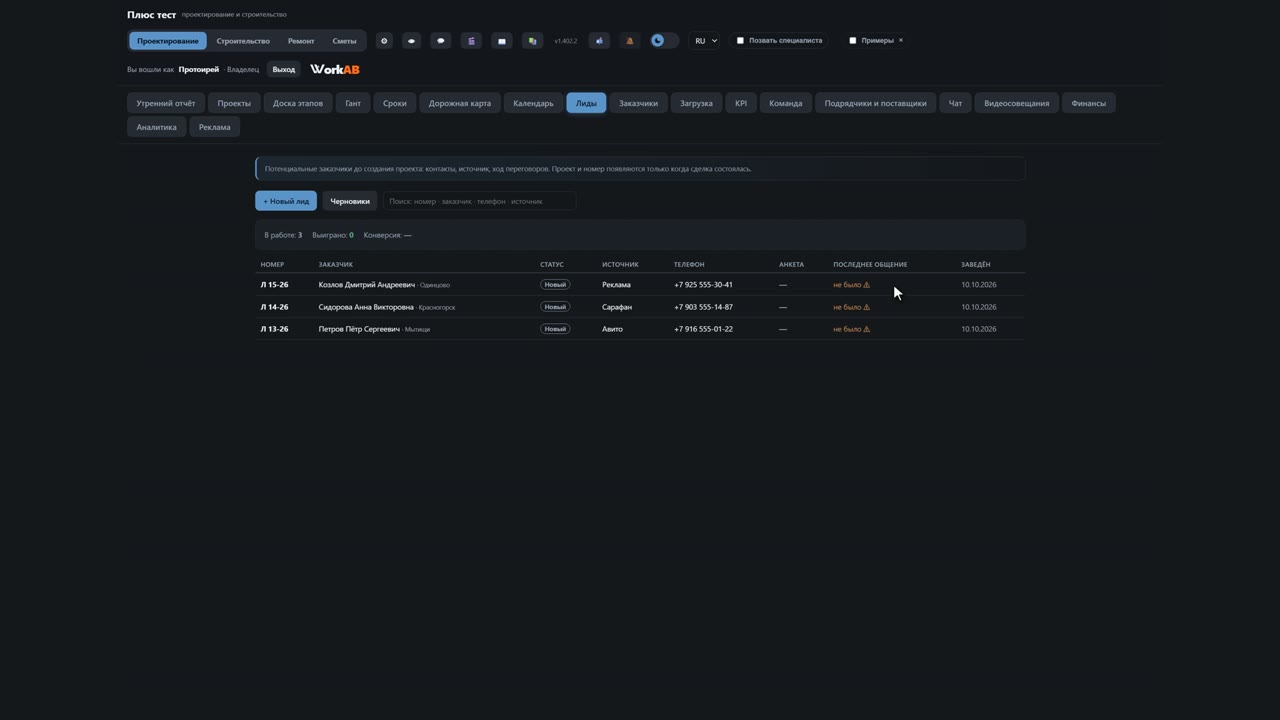Open the Утренний отчёт tab

click(166, 103)
